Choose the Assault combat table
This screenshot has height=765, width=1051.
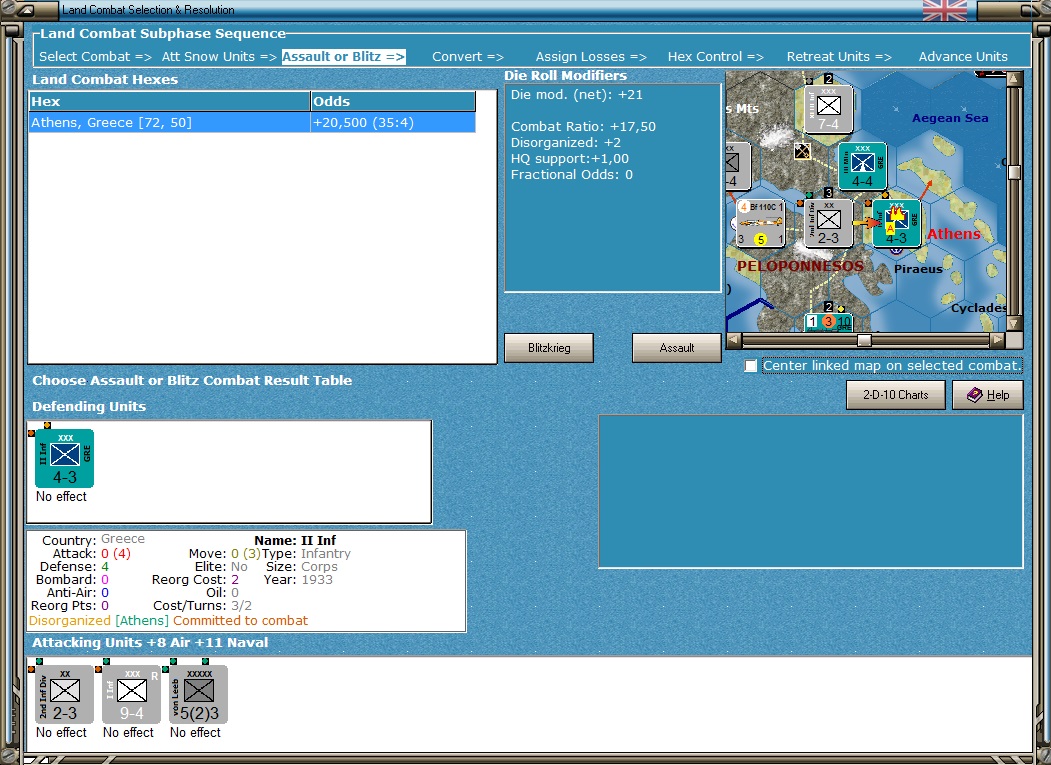coord(676,348)
